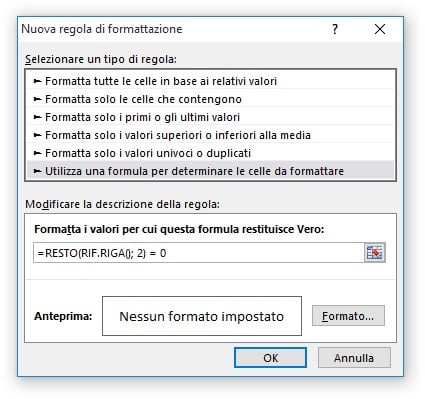
Task: Close the Nuova regola di formattazione dialog
Action: coord(380,29)
